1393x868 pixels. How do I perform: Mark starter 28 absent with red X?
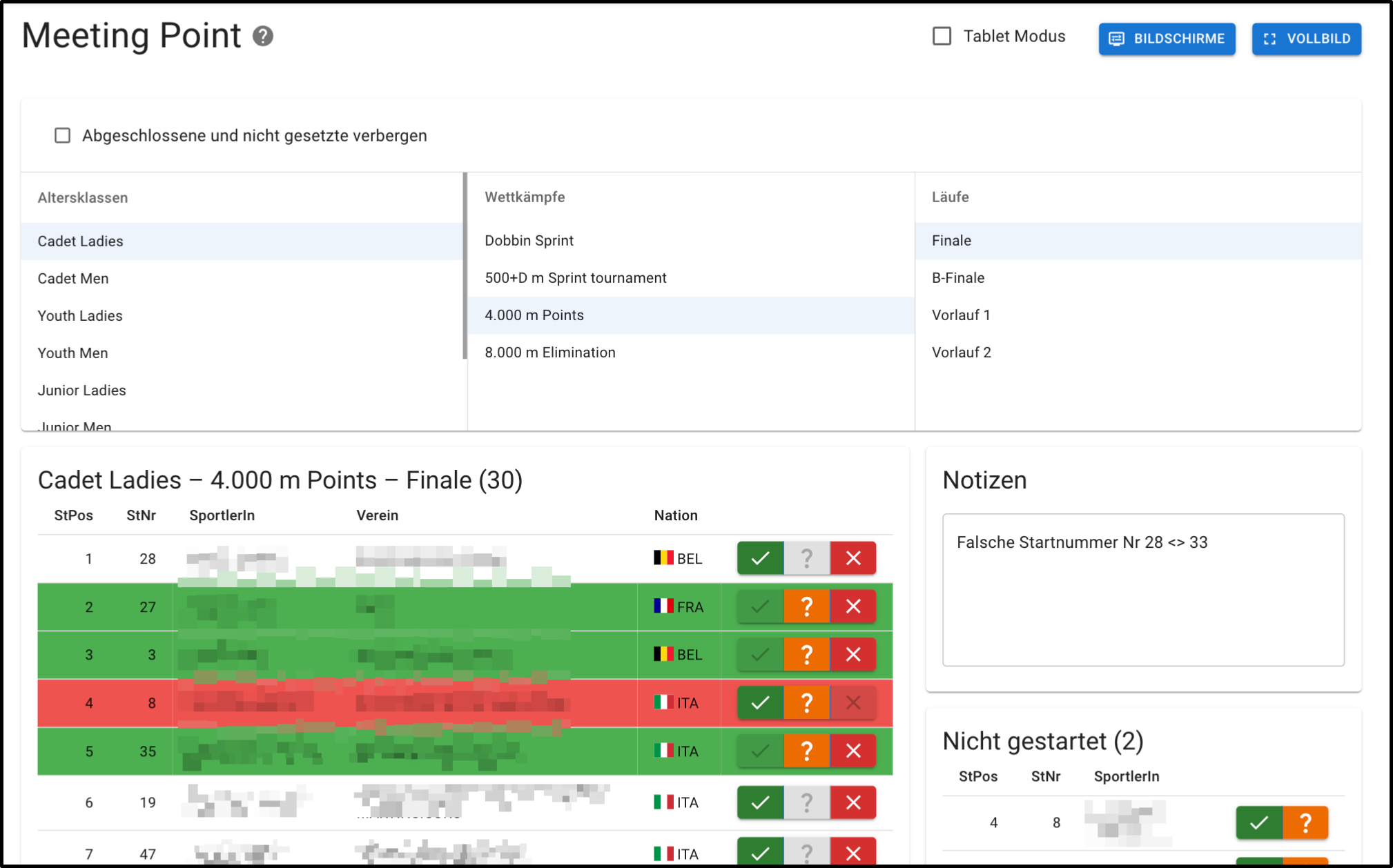coord(853,558)
